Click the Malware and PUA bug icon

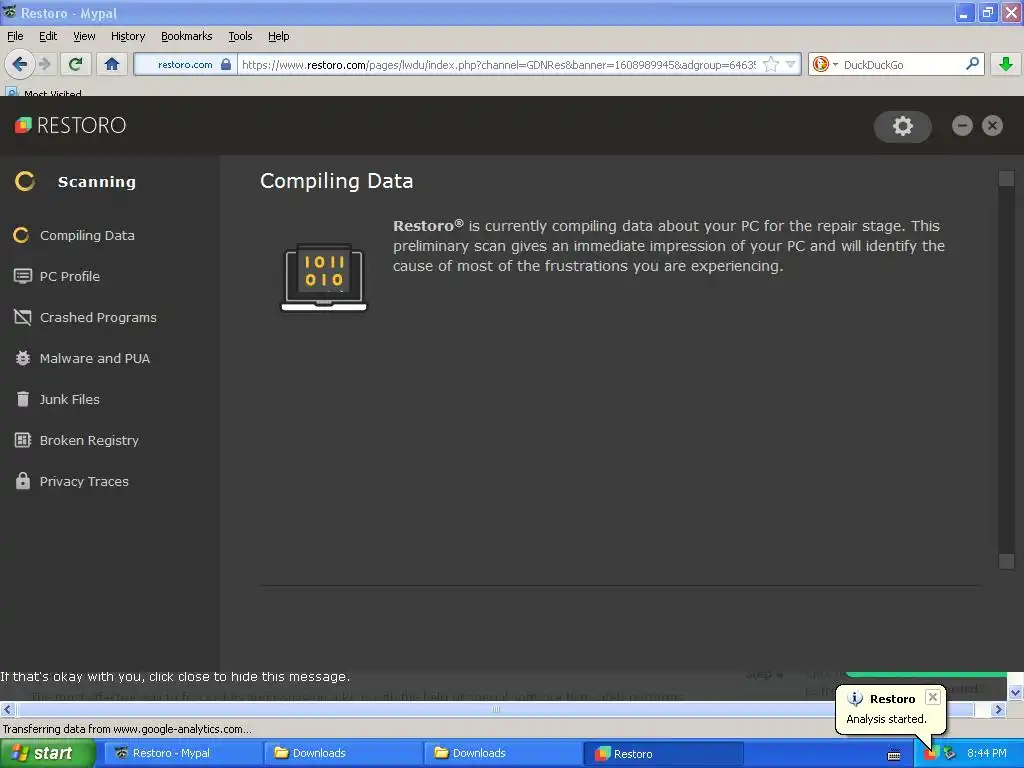[x=22, y=358]
